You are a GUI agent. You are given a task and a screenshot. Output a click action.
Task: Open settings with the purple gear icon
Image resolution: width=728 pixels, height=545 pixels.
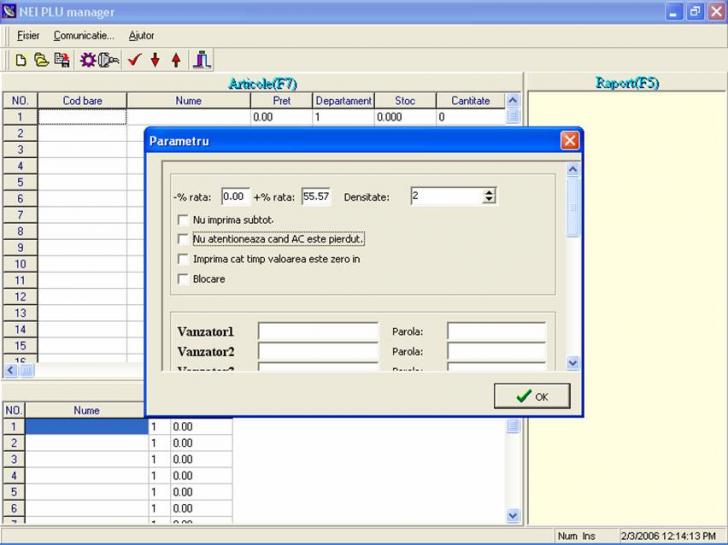(x=88, y=60)
